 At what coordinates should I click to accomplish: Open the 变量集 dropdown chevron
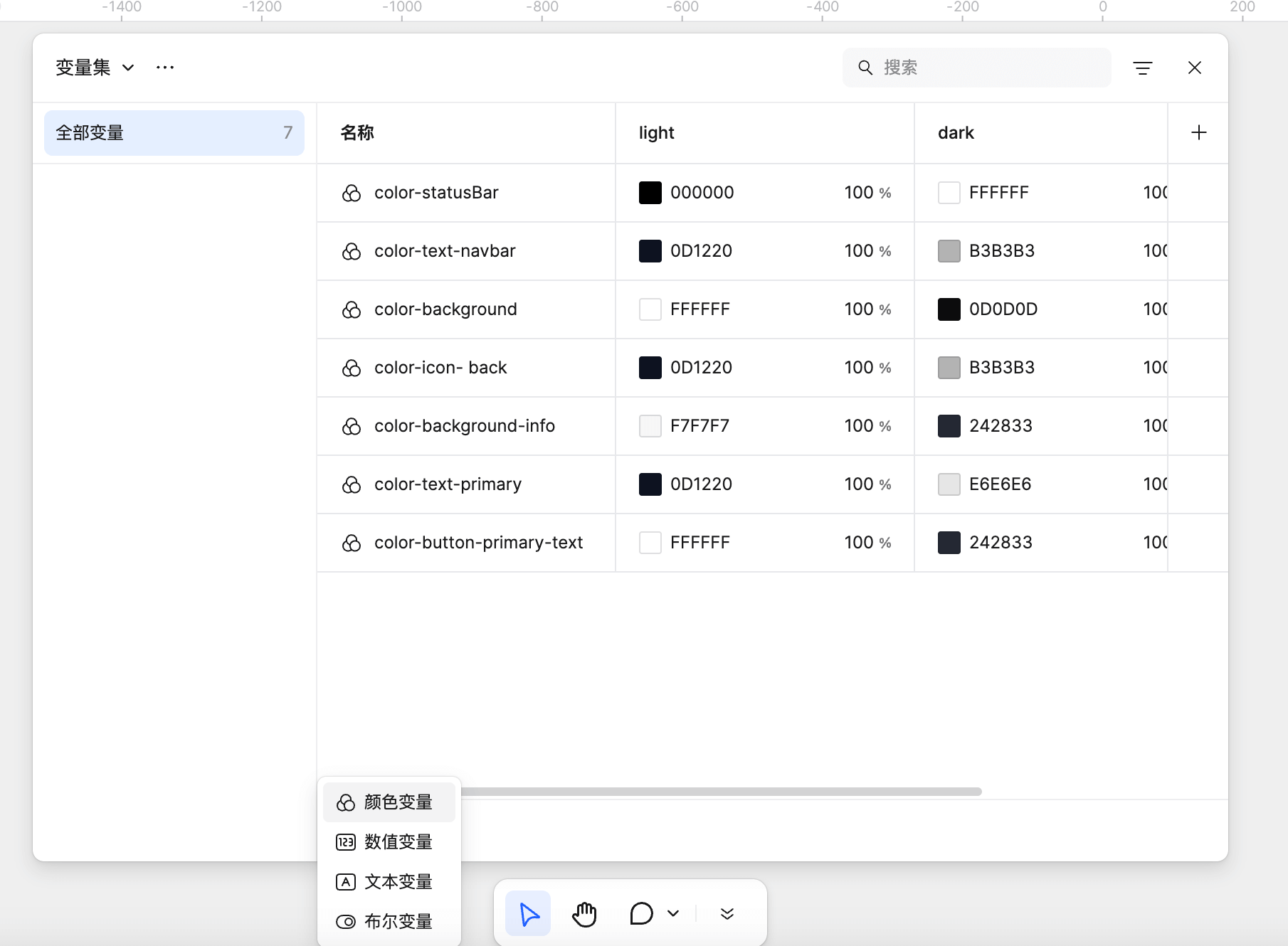coord(128,68)
